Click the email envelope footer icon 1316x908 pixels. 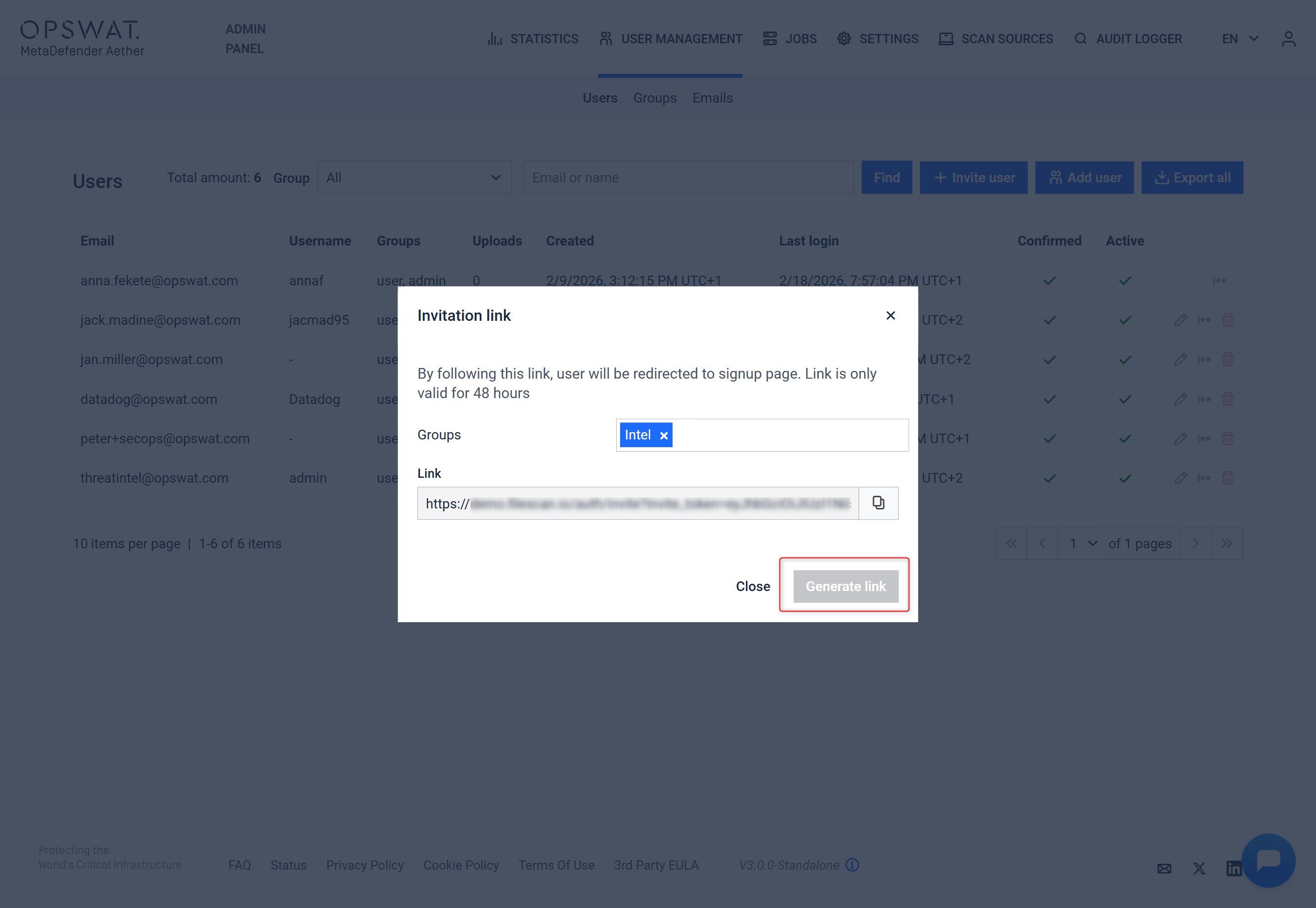(1164, 868)
